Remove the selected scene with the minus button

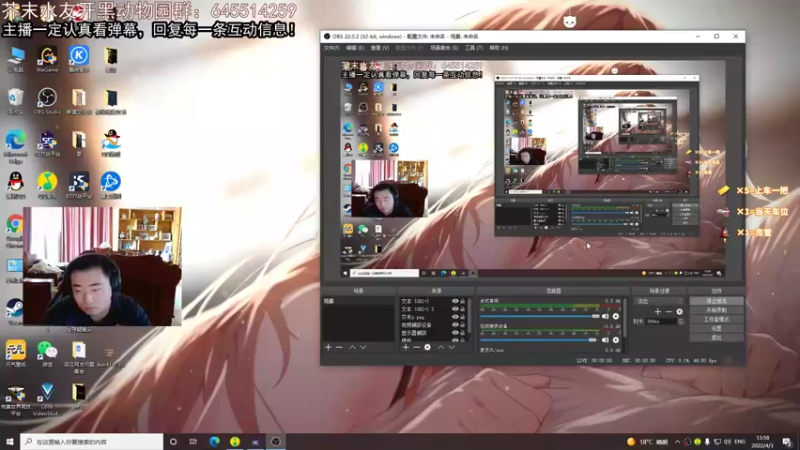click(x=339, y=347)
